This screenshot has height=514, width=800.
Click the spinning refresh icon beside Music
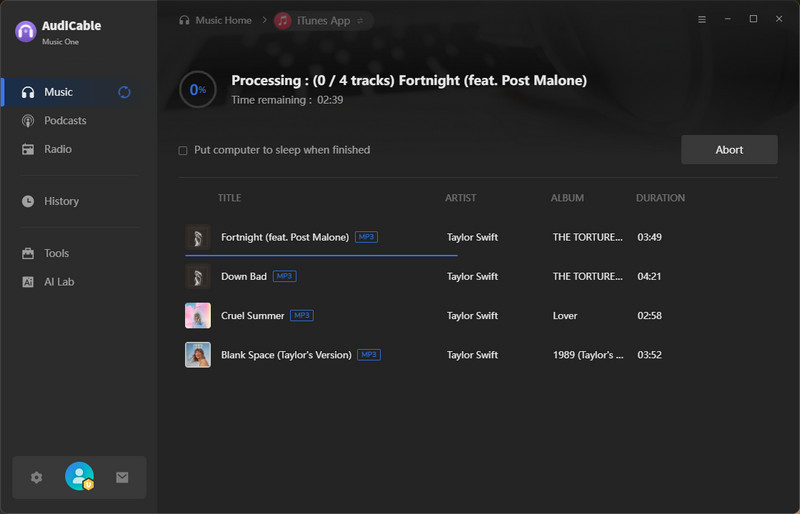[124, 92]
